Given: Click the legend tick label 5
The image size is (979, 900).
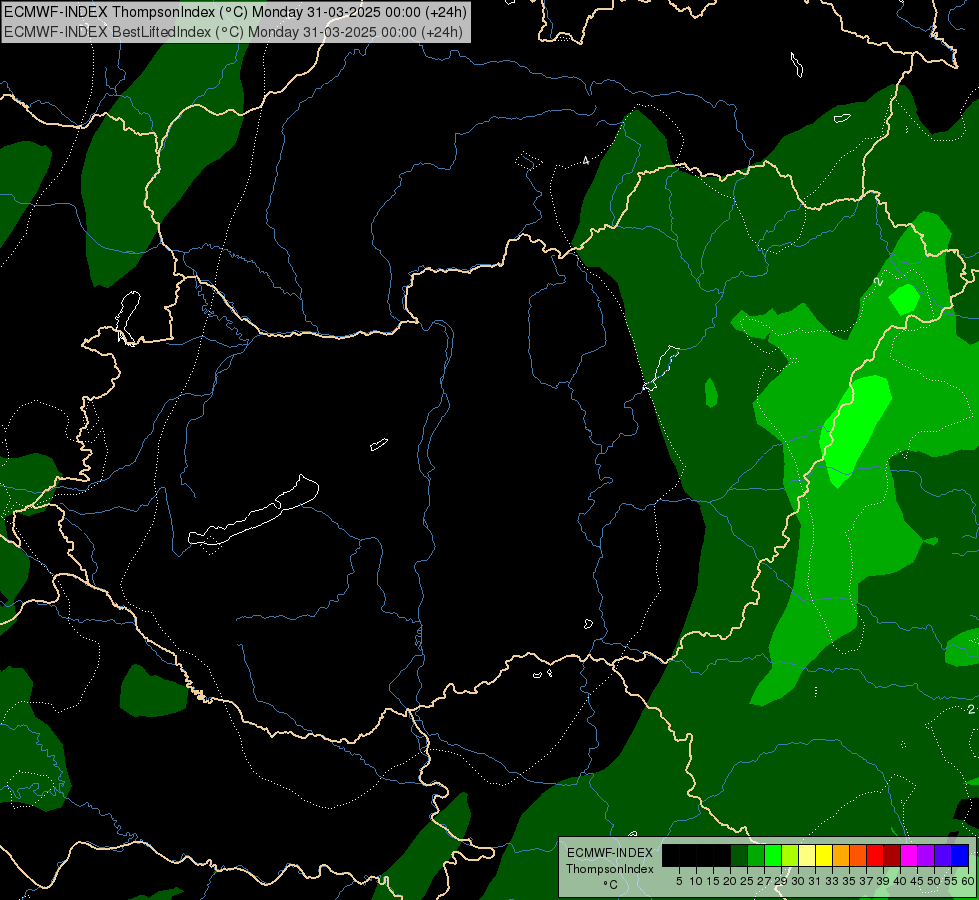Looking at the screenshot, I should [679, 881].
